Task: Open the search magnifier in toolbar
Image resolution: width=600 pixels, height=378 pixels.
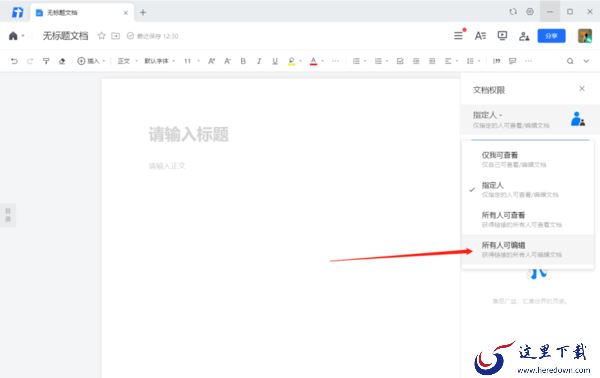Action: (x=570, y=61)
